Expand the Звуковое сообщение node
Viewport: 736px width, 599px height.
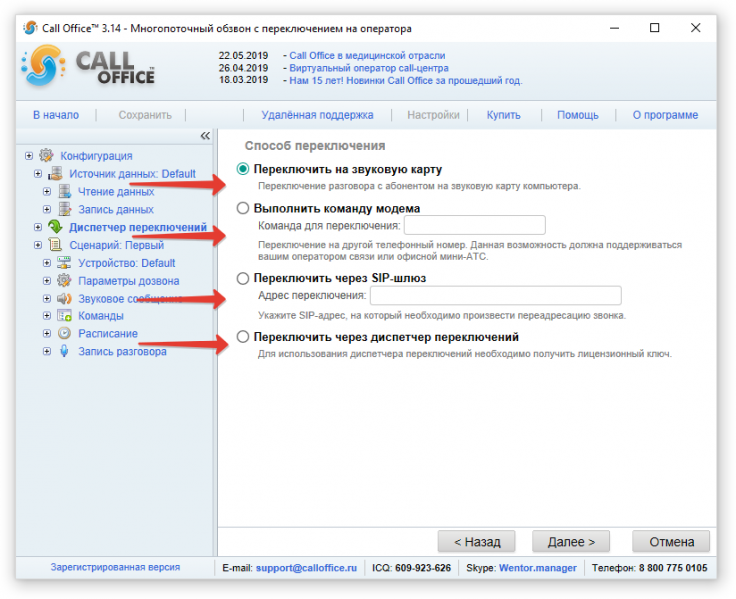point(47,299)
